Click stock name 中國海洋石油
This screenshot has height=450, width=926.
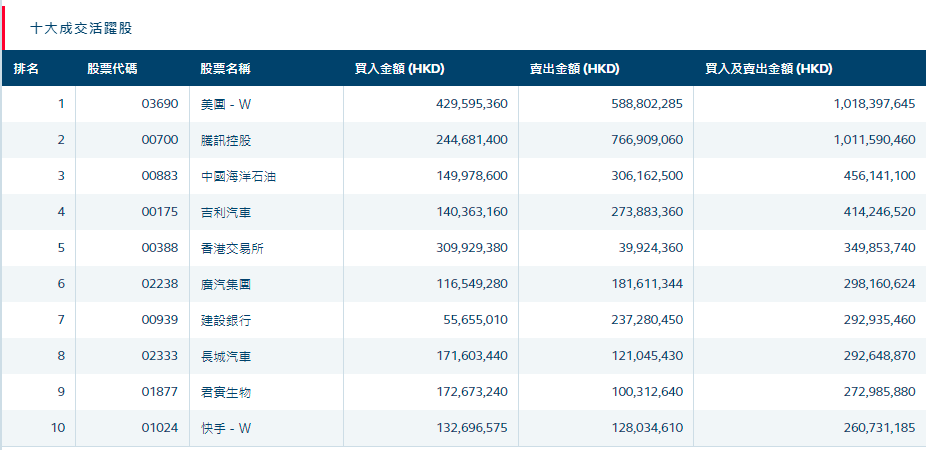[x=239, y=176]
